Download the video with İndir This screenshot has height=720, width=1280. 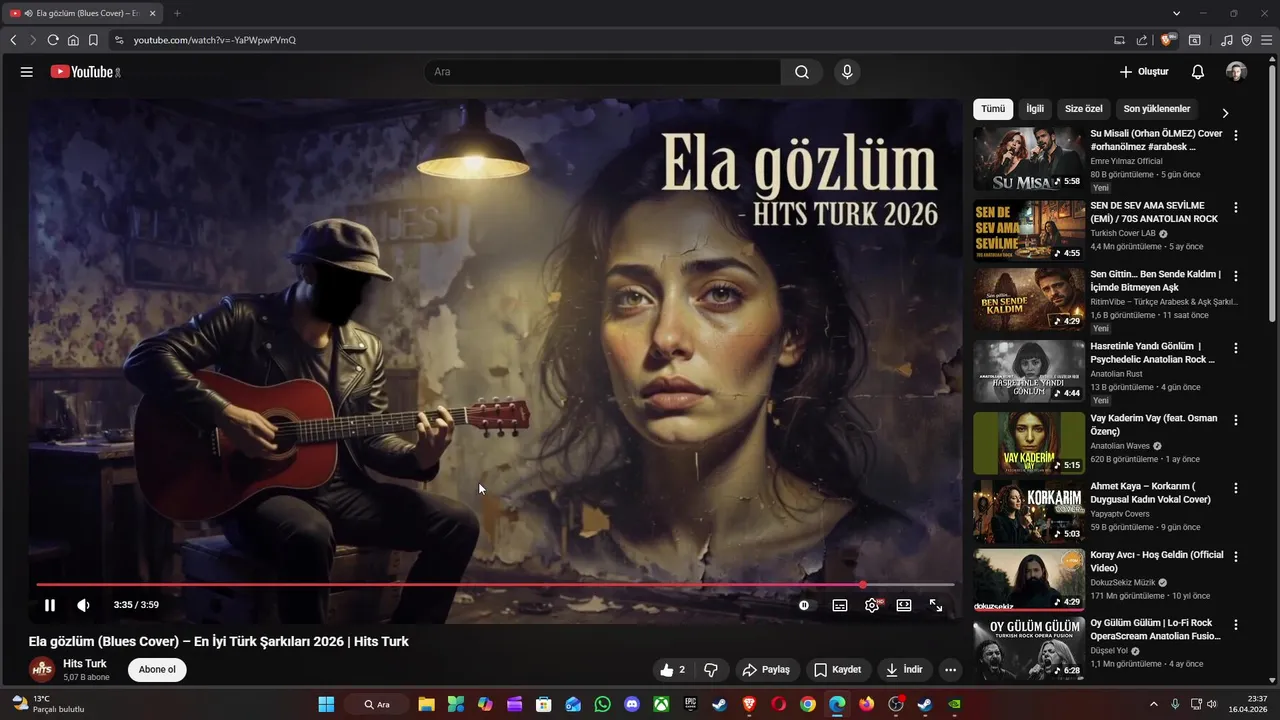point(904,670)
